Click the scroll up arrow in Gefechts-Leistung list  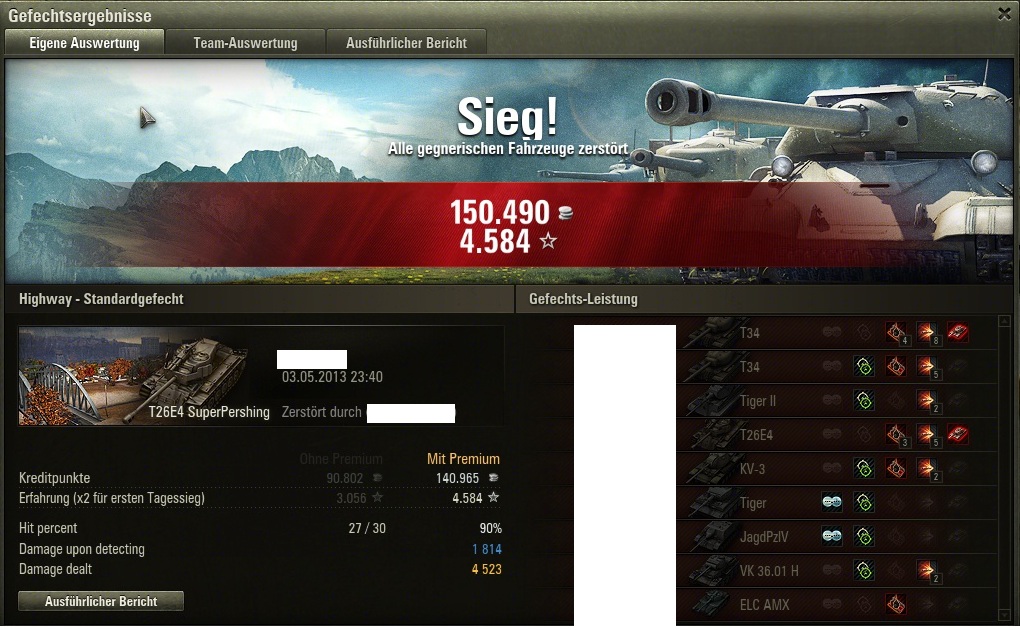(1004, 320)
